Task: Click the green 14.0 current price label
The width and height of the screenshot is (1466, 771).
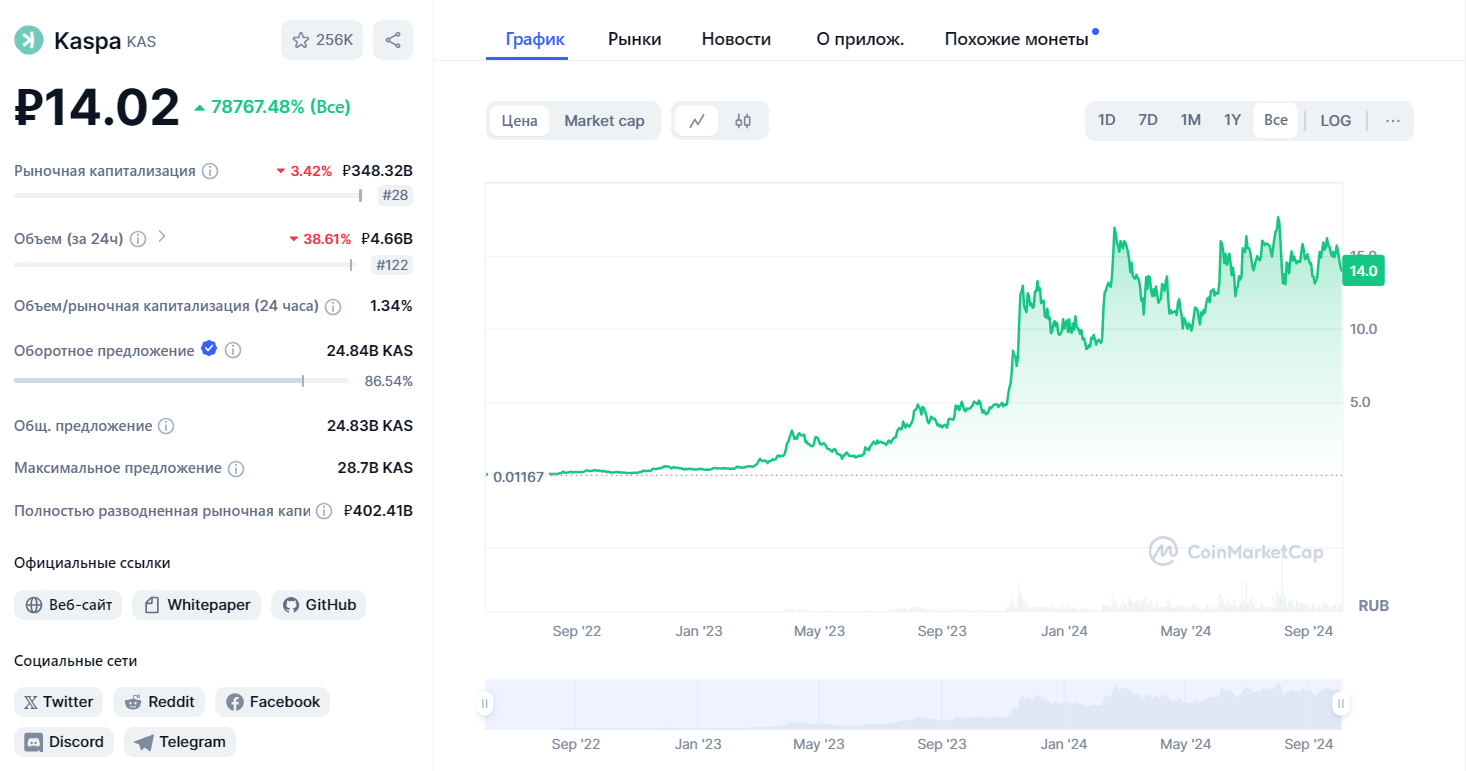Action: (x=1363, y=271)
